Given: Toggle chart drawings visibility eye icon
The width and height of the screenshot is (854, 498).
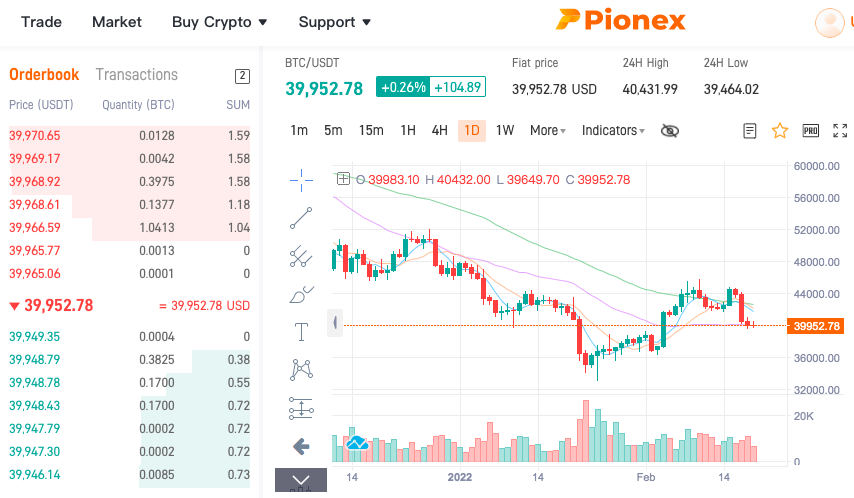Looking at the screenshot, I should pyautogui.click(x=669, y=131).
